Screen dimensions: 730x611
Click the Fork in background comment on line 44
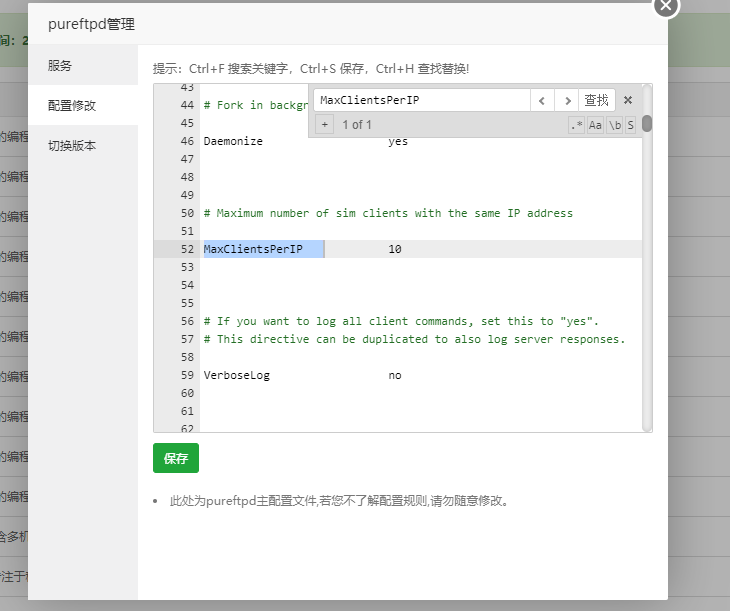(x=256, y=105)
